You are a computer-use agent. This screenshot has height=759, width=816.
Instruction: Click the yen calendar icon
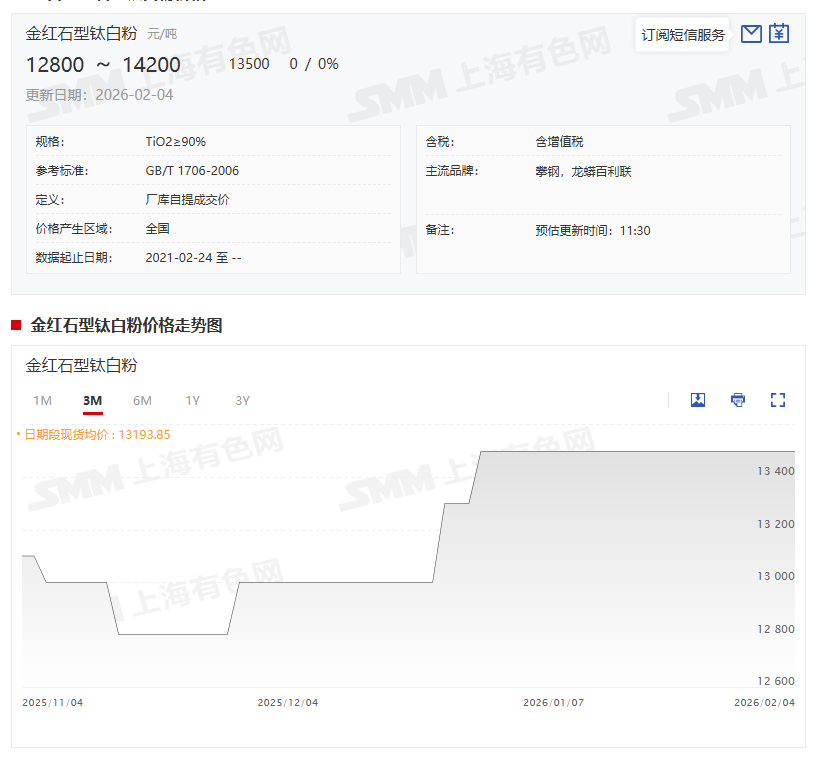(779, 34)
